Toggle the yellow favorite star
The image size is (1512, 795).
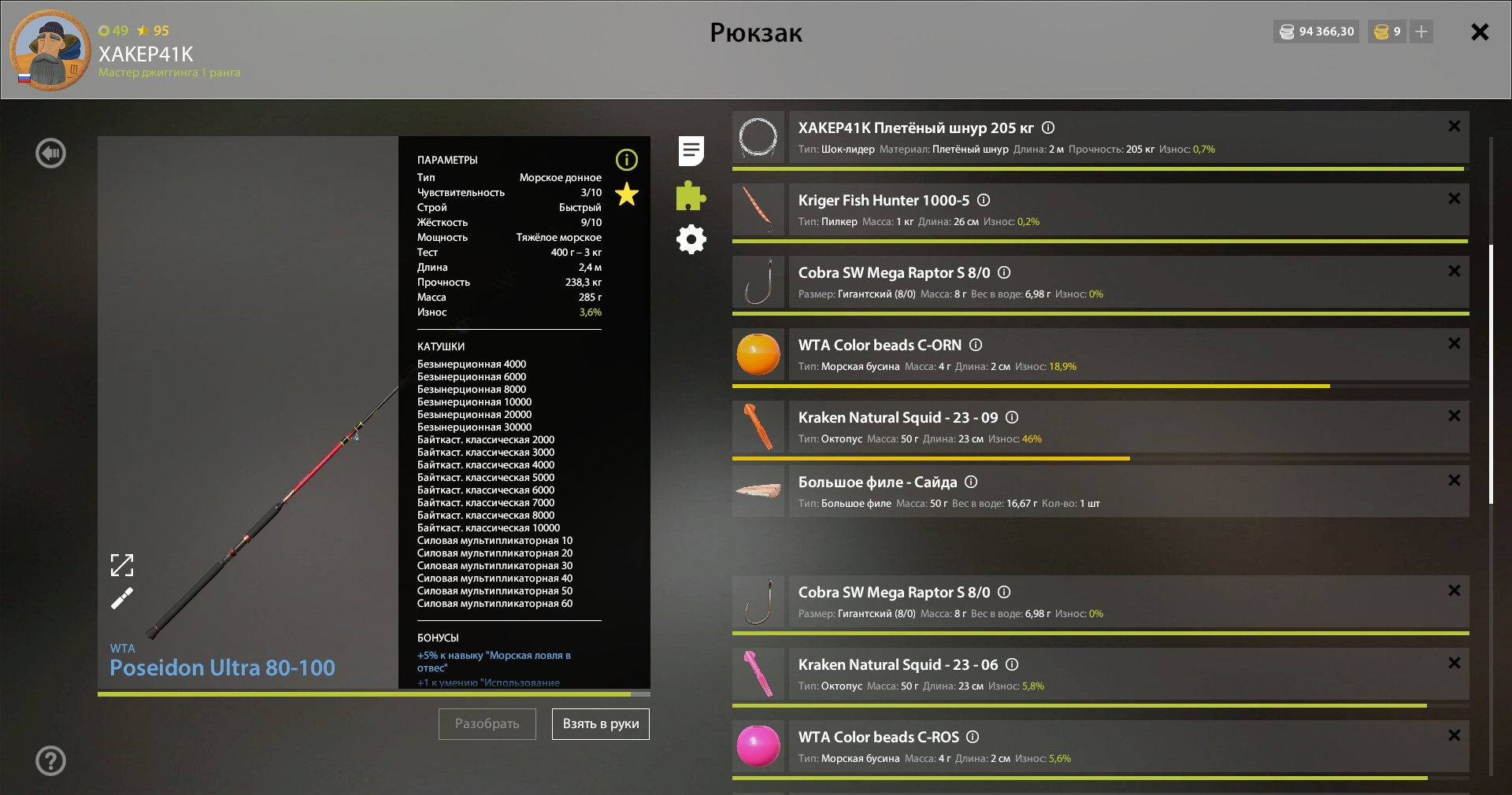[x=627, y=194]
